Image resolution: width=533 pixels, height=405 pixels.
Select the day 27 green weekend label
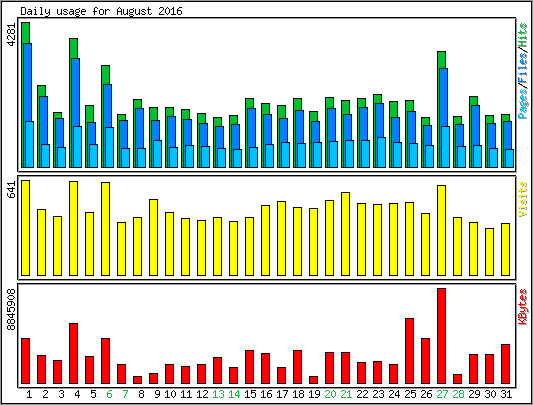[442, 394]
